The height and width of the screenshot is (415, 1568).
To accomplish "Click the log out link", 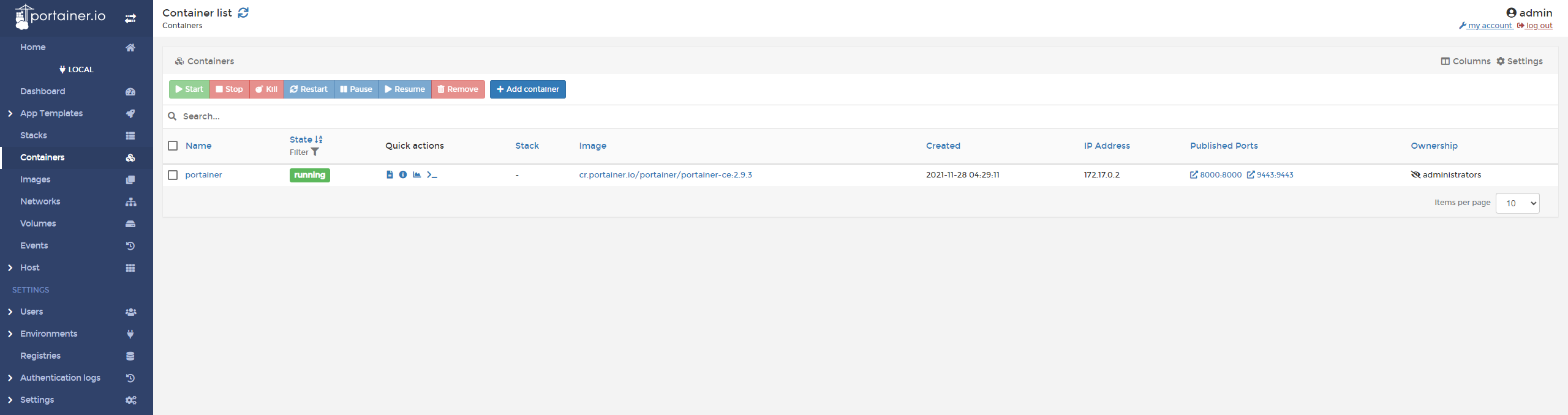I will tap(1535, 26).
